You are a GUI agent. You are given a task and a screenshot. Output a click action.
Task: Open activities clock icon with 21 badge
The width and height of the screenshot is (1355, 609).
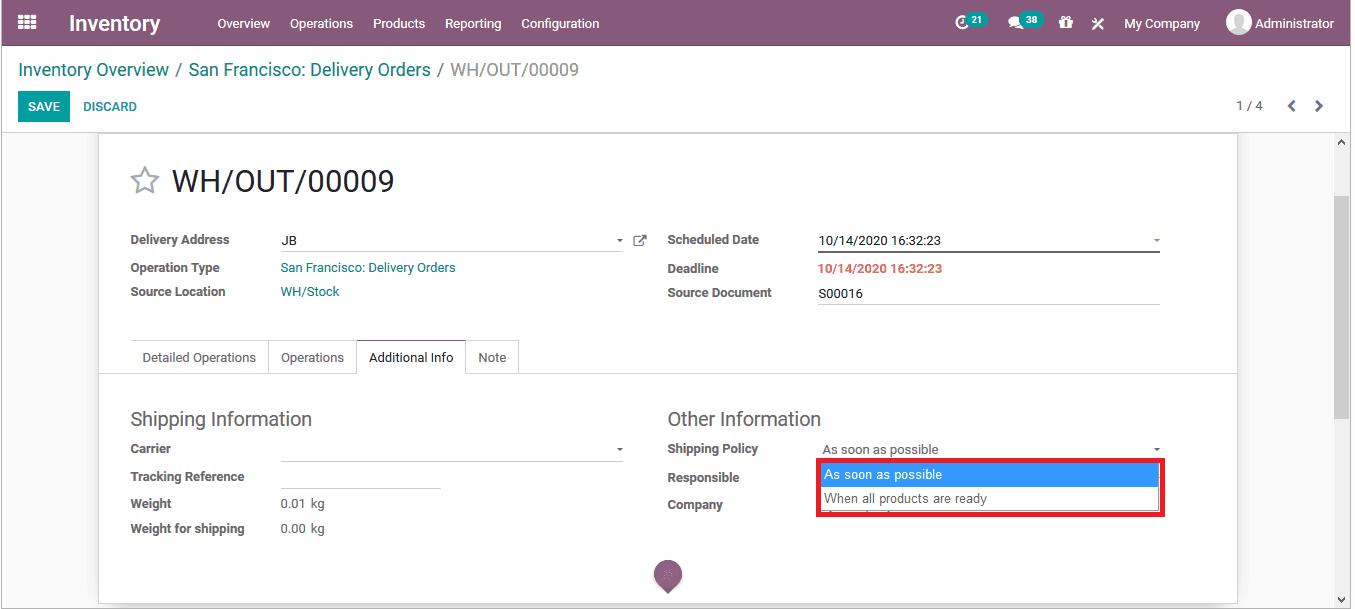(969, 22)
